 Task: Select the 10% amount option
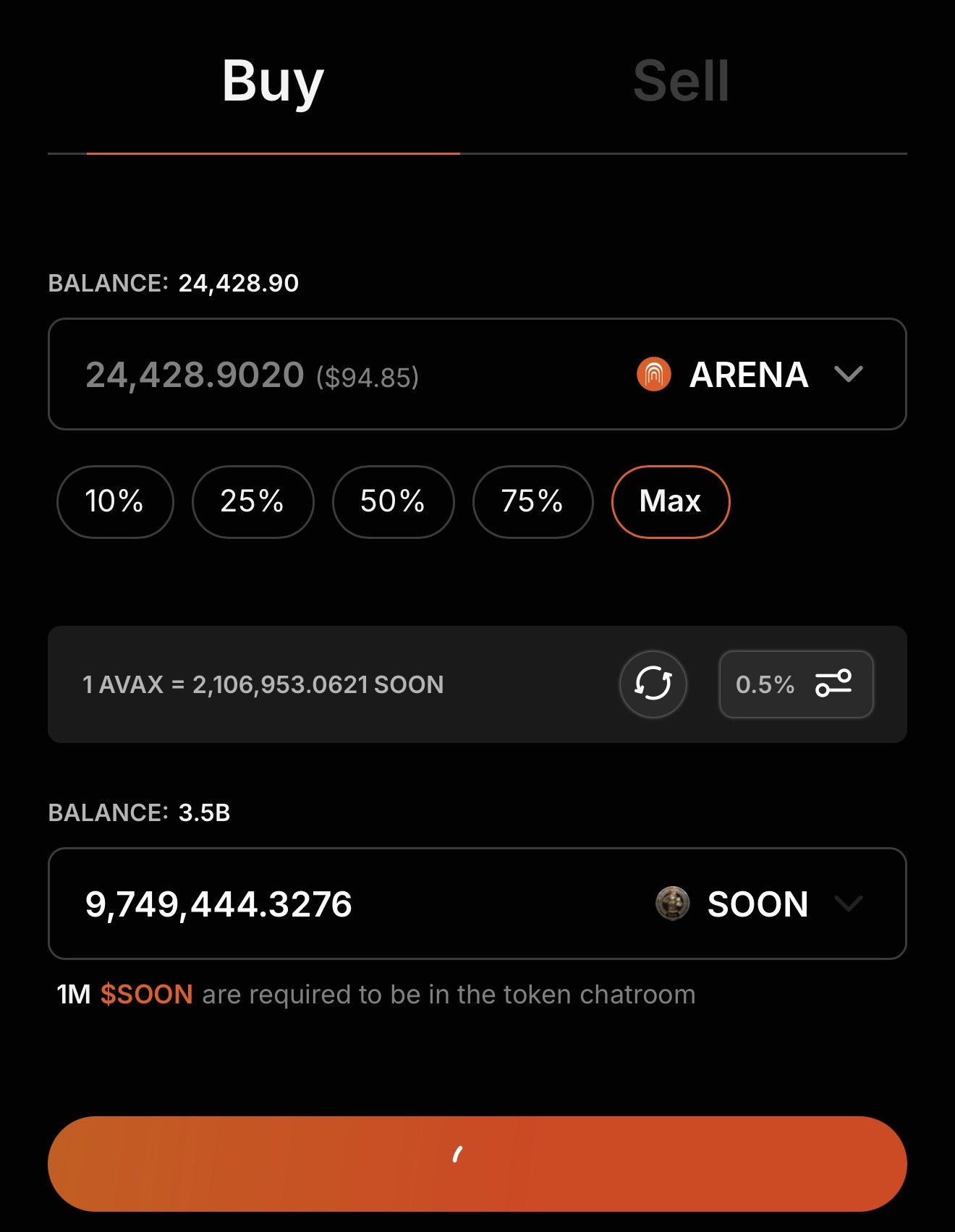click(115, 501)
